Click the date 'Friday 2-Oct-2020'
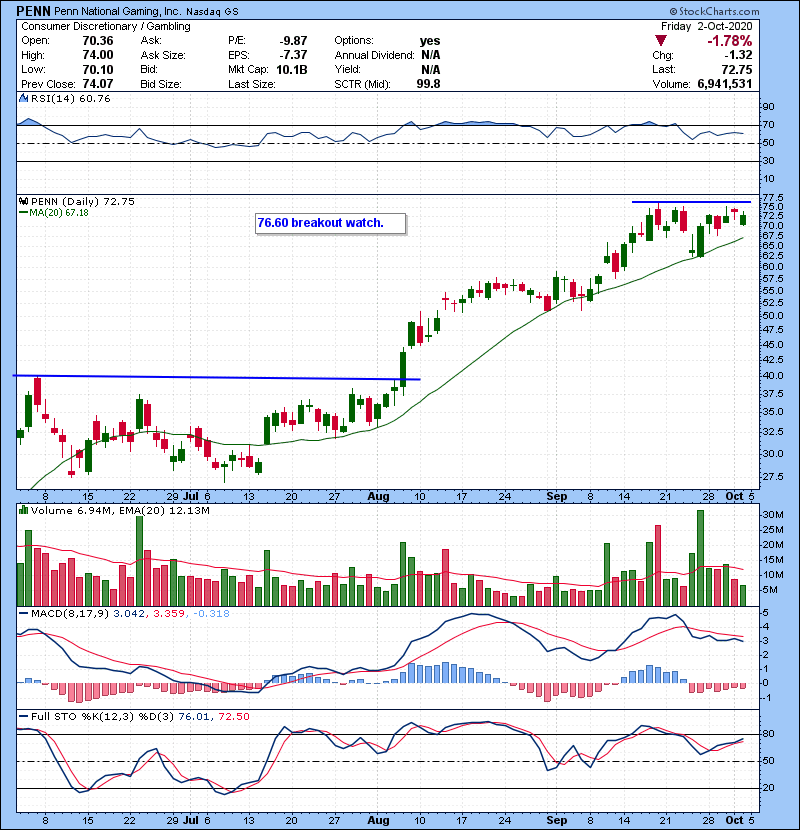The height and width of the screenshot is (830, 800). (706, 26)
